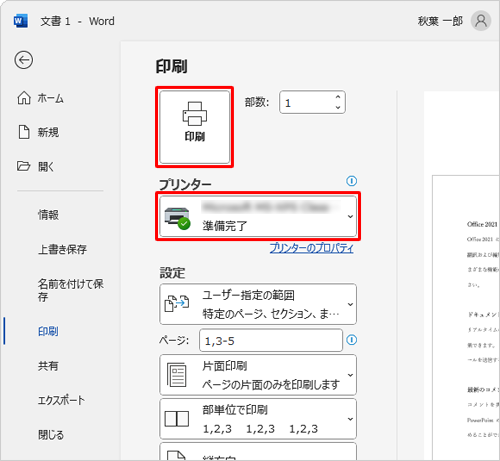Open the 片面印刷 one-sided printing dropdown
The width and height of the screenshot is (500, 461).
click(x=258, y=375)
